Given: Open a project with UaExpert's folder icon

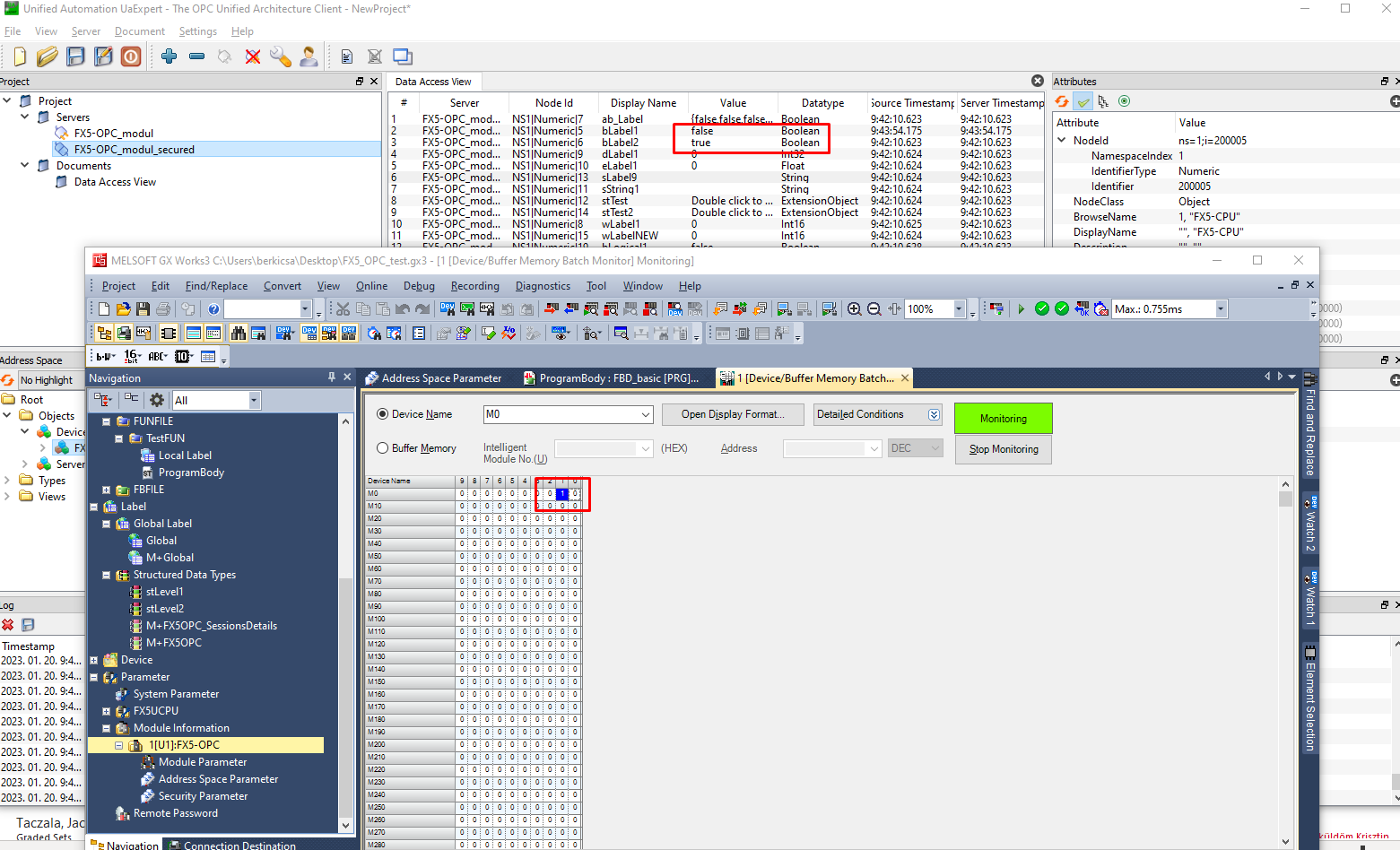Looking at the screenshot, I should coord(48,56).
